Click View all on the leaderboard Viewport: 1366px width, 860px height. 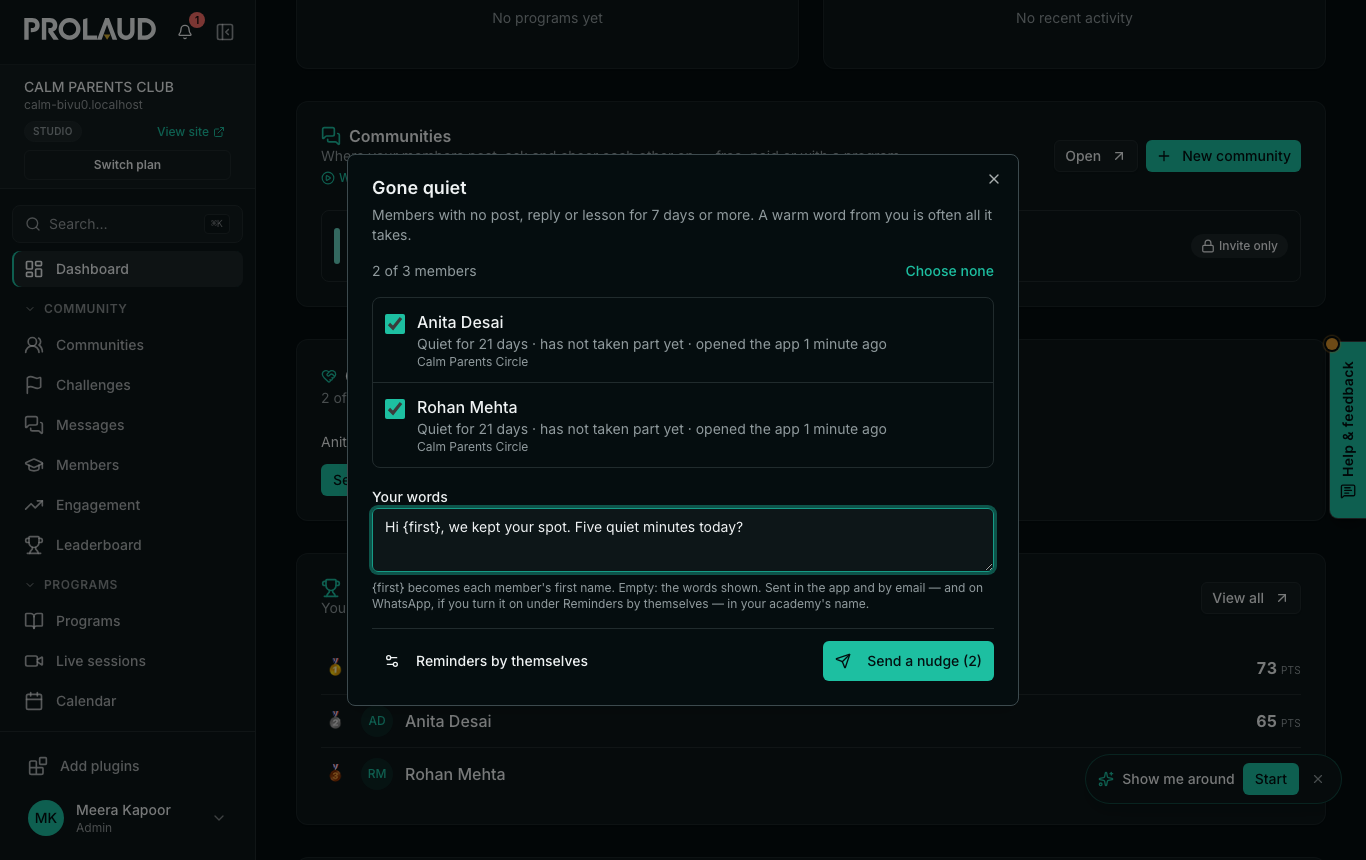[x=1250, y=598]
